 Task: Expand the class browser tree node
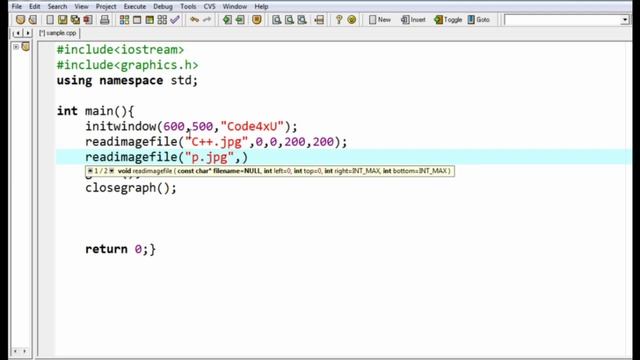tap(16, 47)
